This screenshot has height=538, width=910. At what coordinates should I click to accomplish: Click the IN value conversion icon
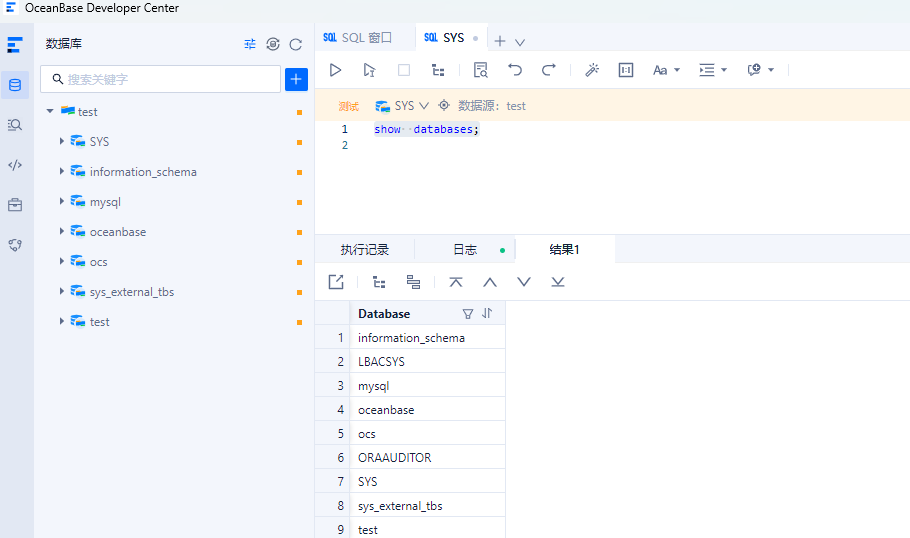626,70
